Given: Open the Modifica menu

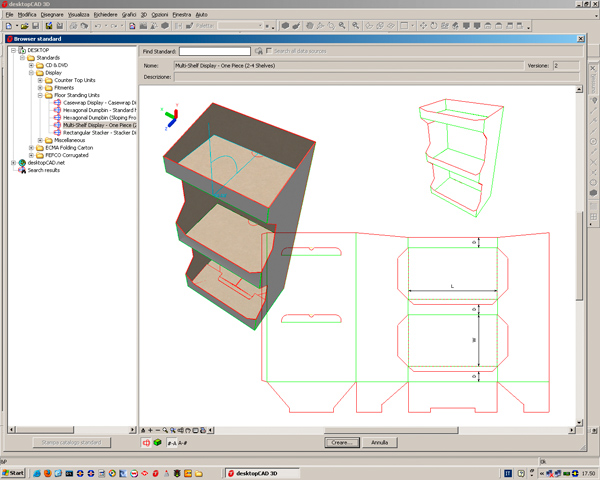Looking at the screenshot, I should (27, 15).
